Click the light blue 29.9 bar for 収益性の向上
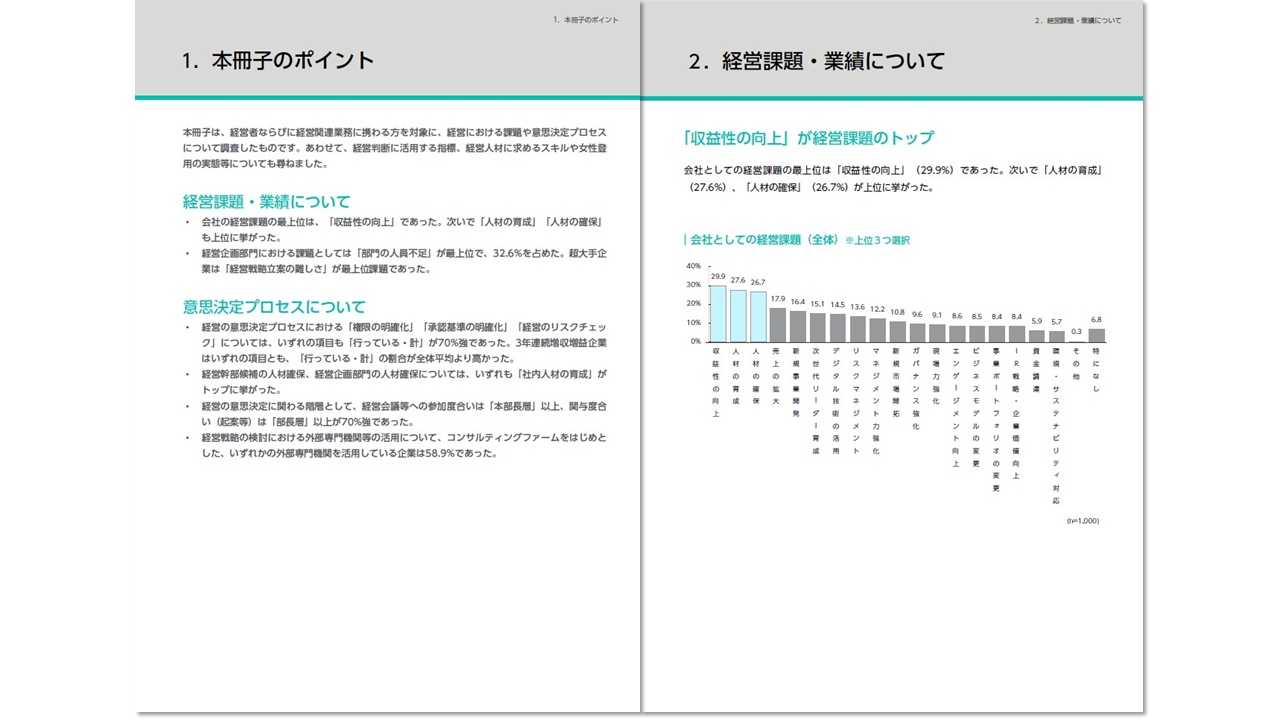This screenshot has width=1280, height=720. [717, 314]
